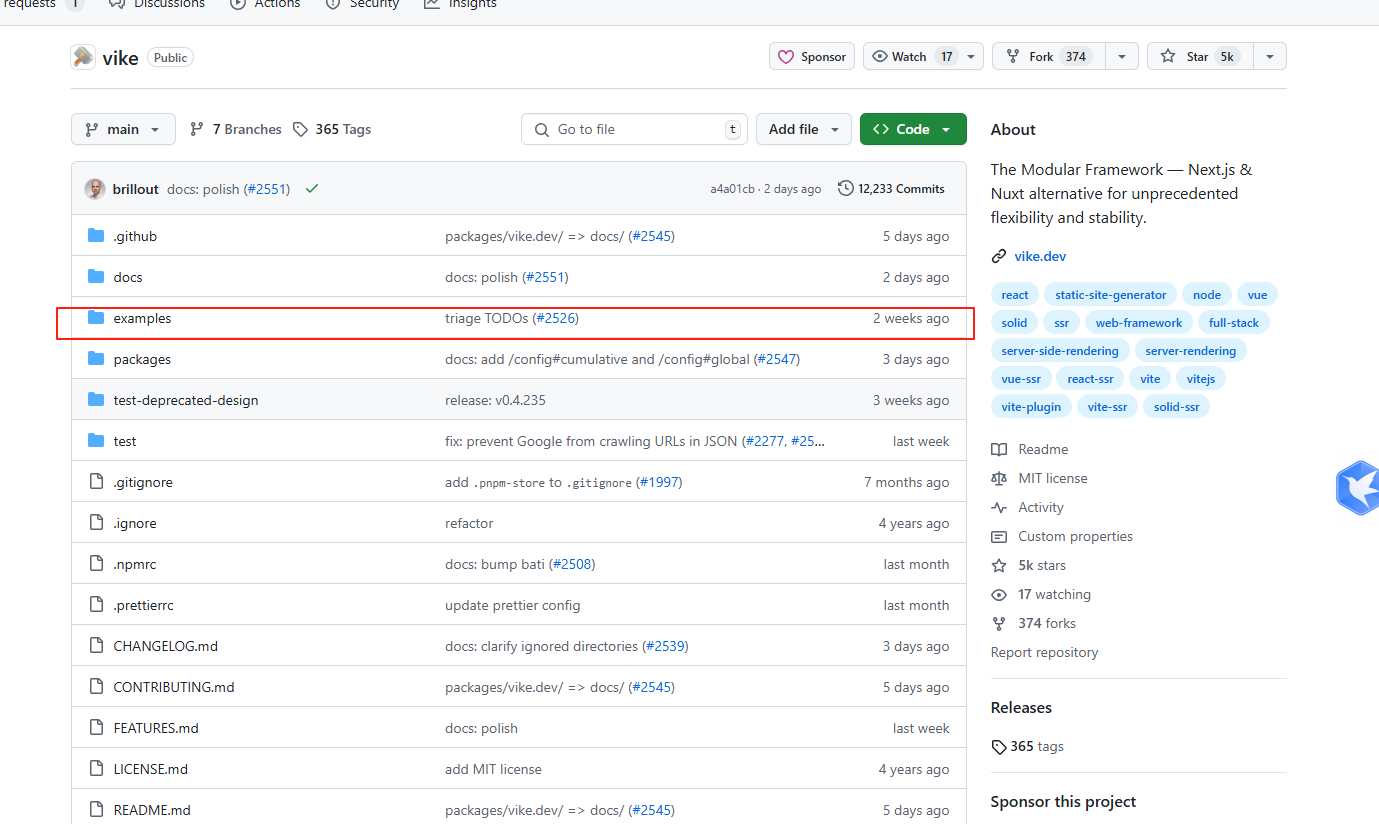
Task: Click the tag icon beside 365 Tags
Action: tap(300, 129)
